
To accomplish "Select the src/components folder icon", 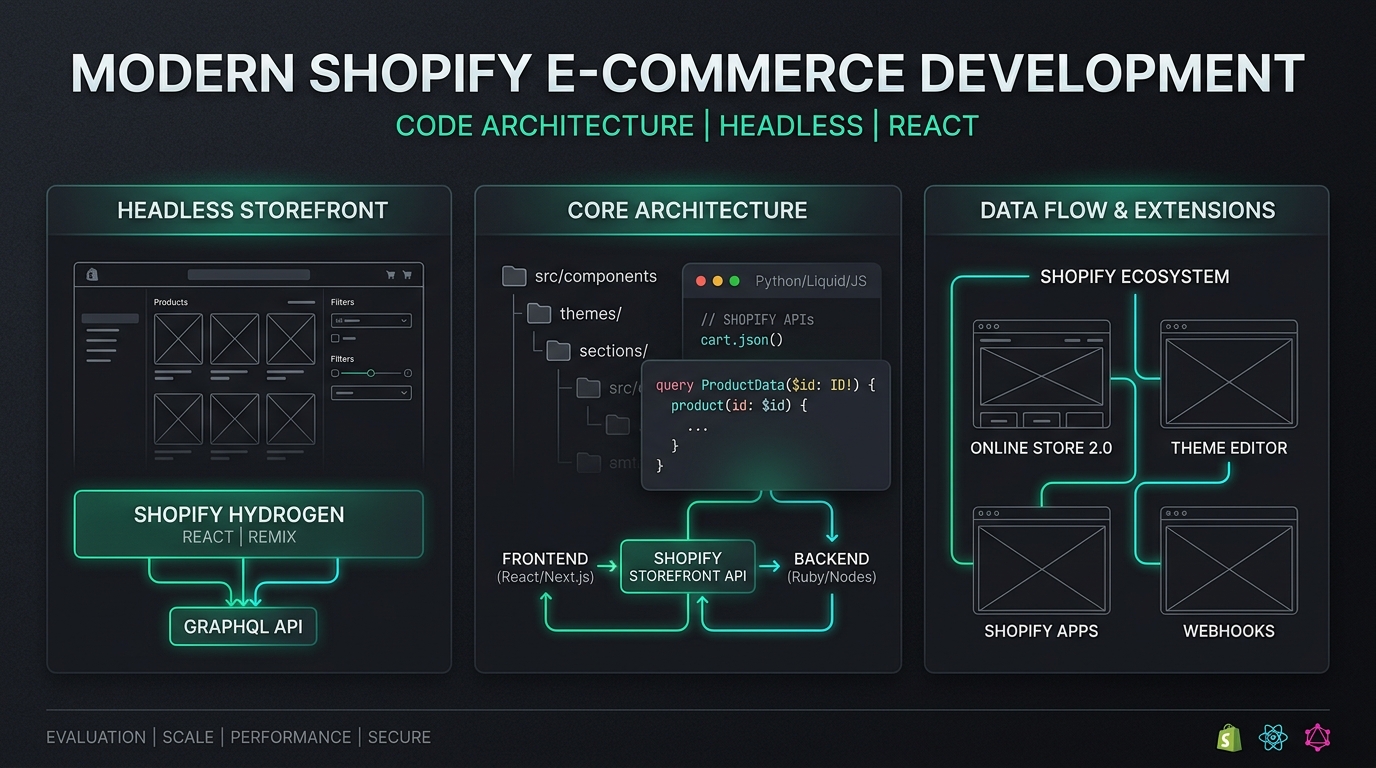I will point(514,276).
